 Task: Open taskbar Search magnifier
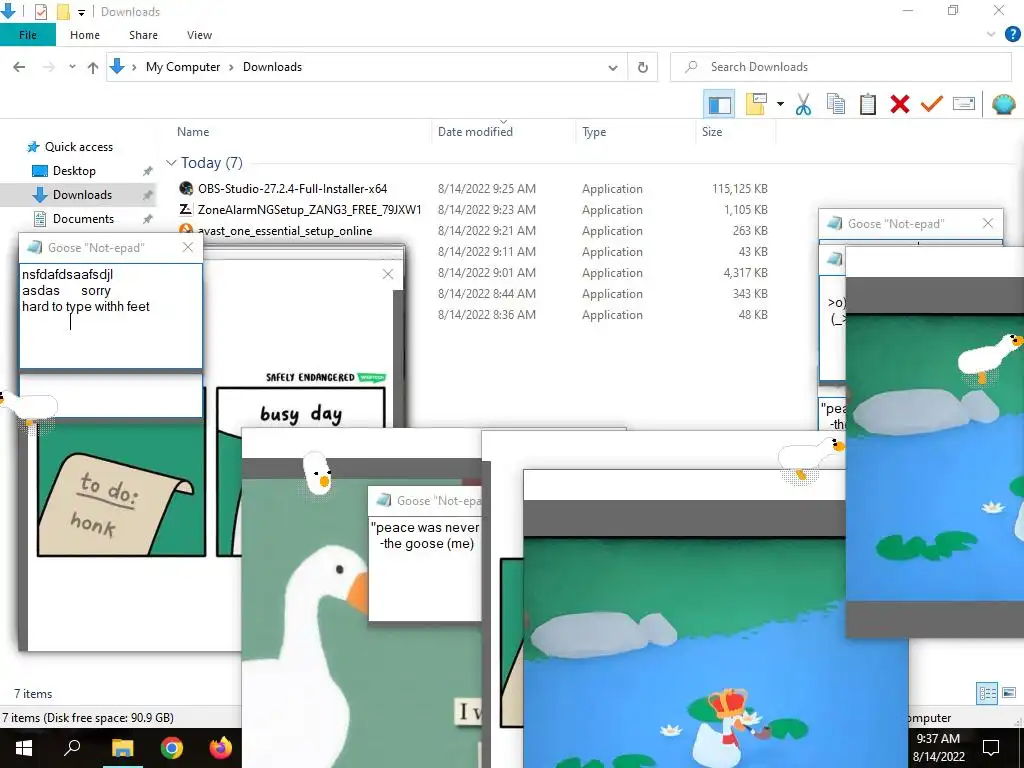tap(72, 748)
